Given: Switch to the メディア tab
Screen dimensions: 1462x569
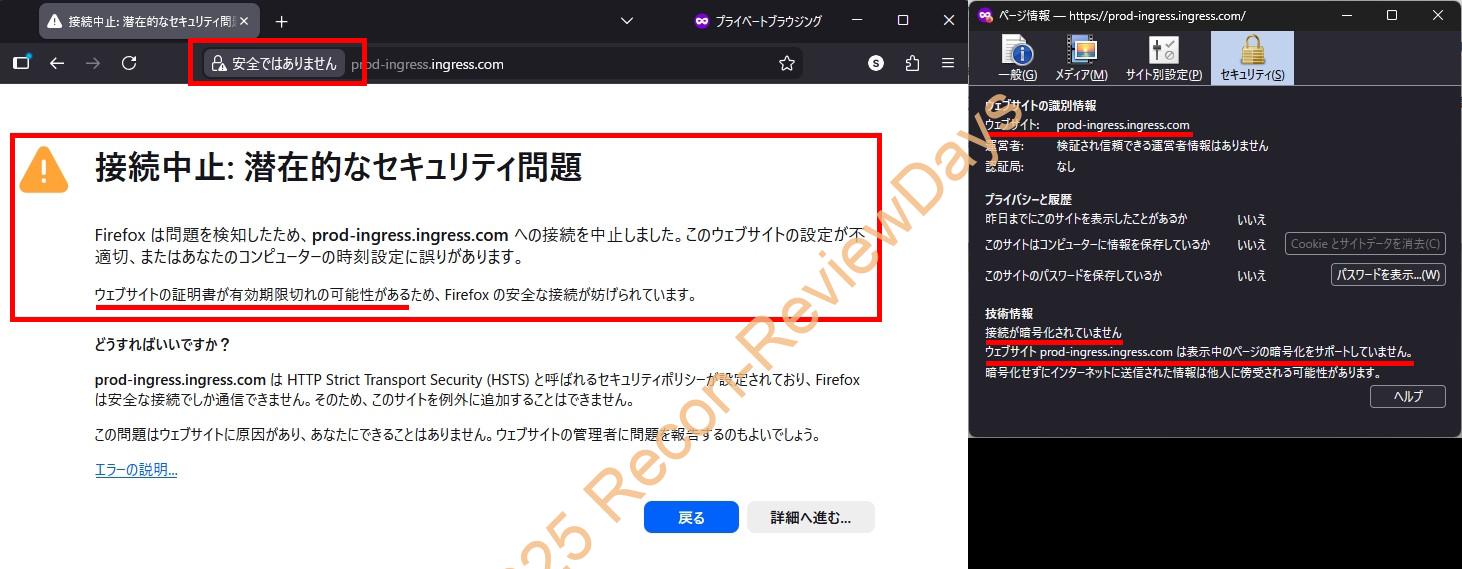Looking at the screenshot, I should point(1081,57).
